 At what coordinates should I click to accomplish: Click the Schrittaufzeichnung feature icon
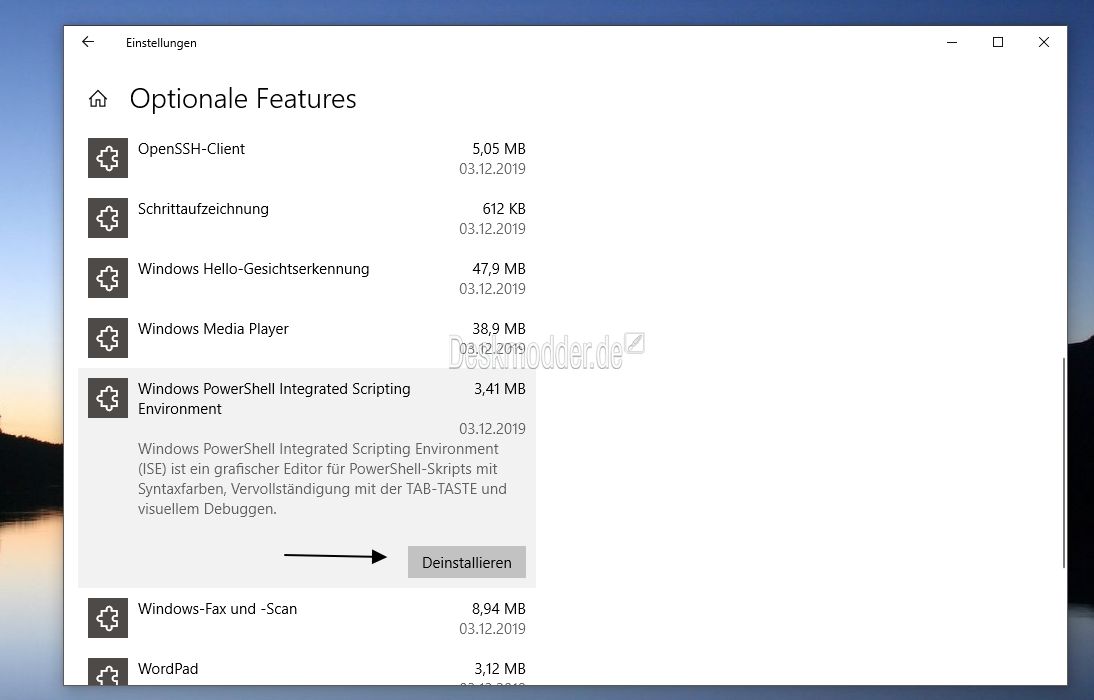[108, 218]
